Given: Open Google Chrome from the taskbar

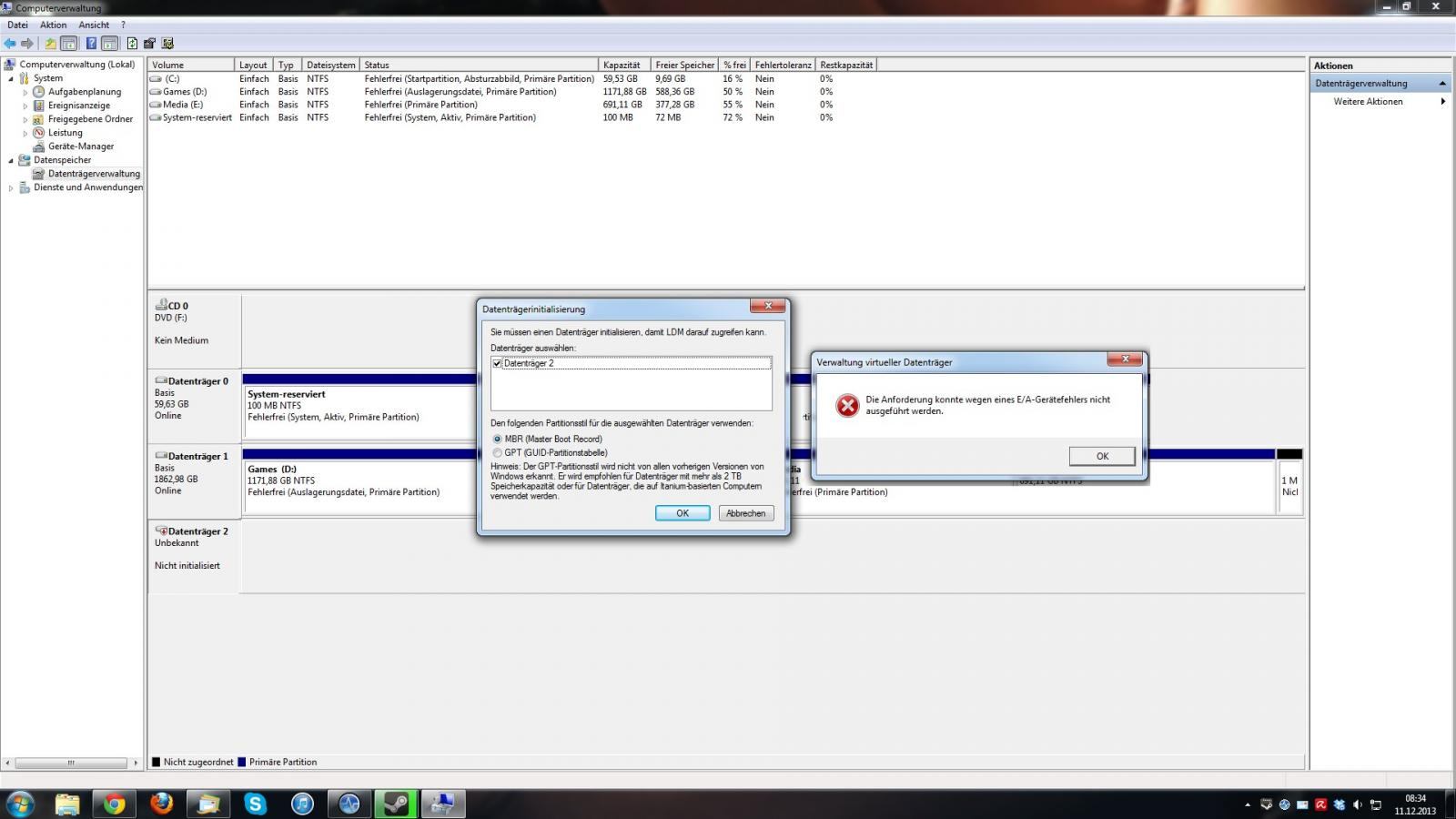Looking at the screenshot, I should point(114,804).
